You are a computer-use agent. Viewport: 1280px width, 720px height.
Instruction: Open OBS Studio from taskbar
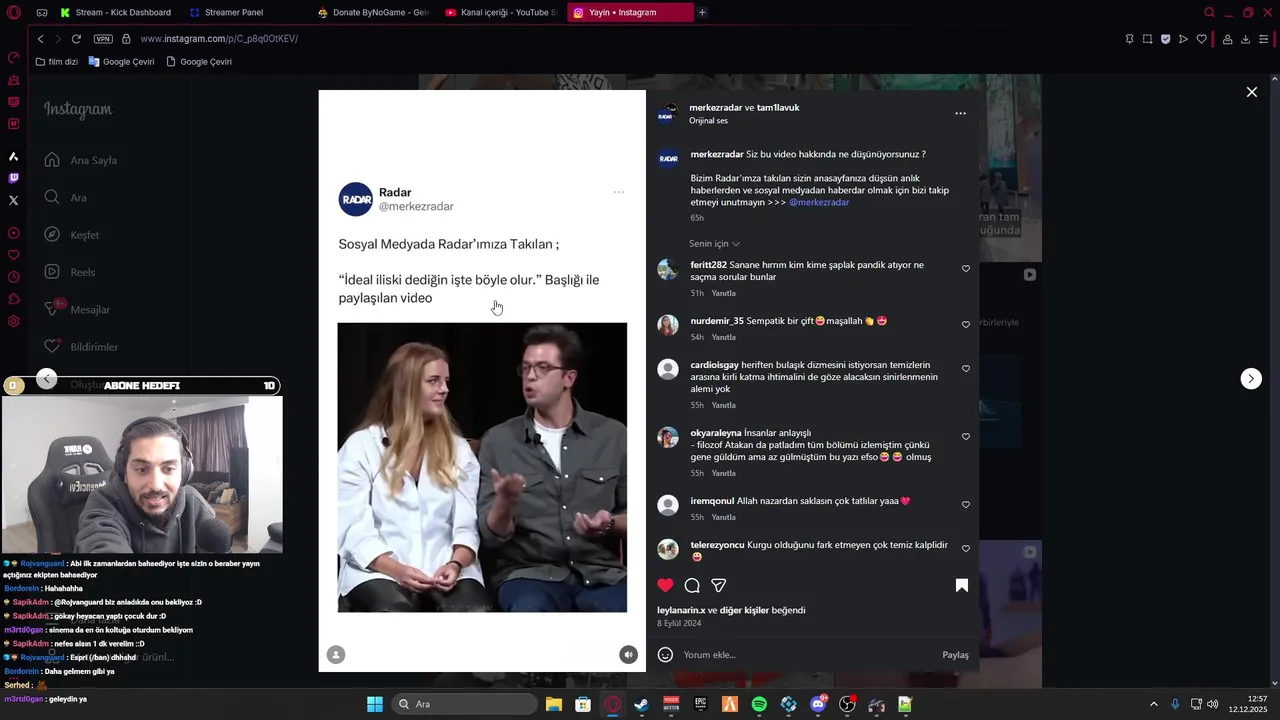[x=847, y=704]
